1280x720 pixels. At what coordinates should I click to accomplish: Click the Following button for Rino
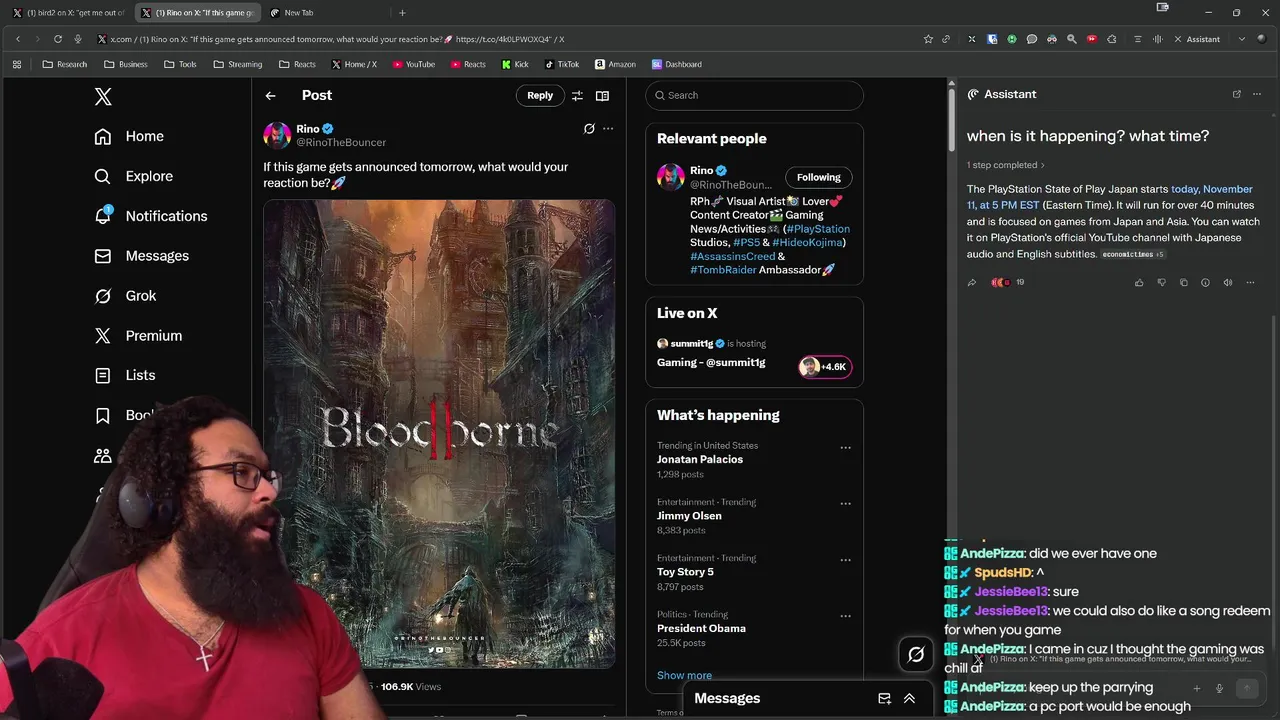pyautogui.click(x=819, y=177)
